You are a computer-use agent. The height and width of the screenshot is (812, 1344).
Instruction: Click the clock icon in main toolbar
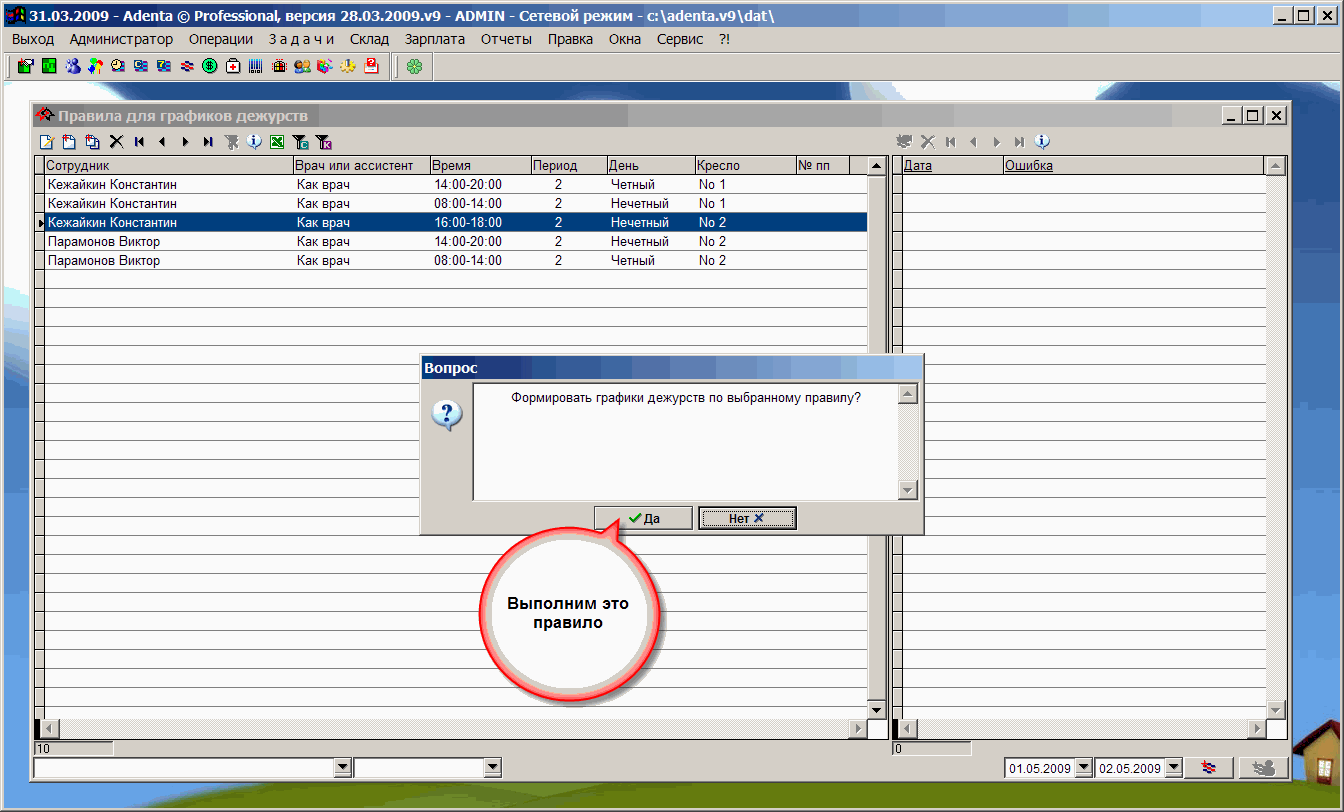pyautogui.click(x=118, y=67)
